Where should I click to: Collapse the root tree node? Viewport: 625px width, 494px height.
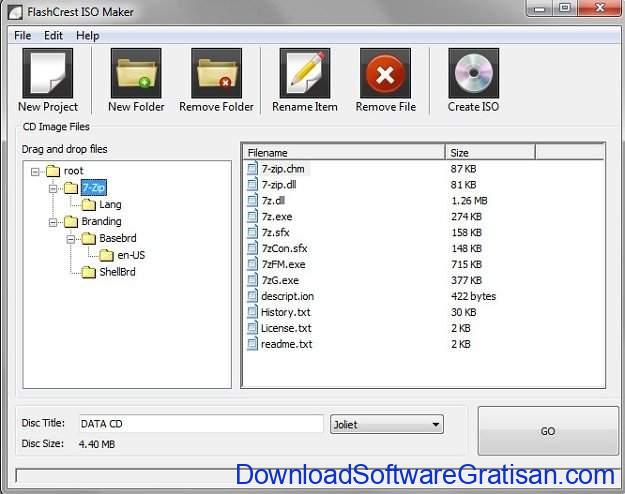click(x=35, y=172)
